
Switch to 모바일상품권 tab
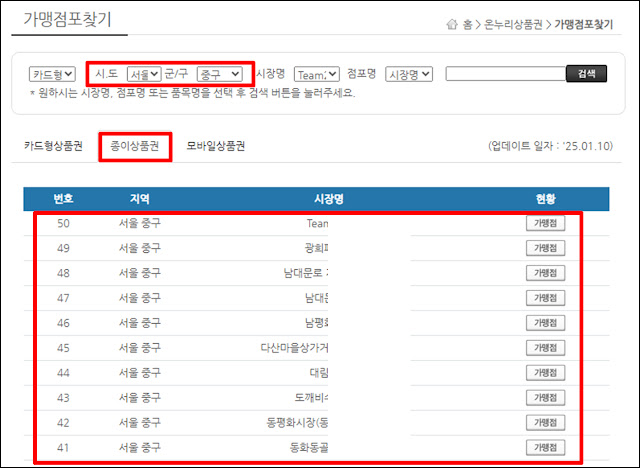click(x=216, y=146)
